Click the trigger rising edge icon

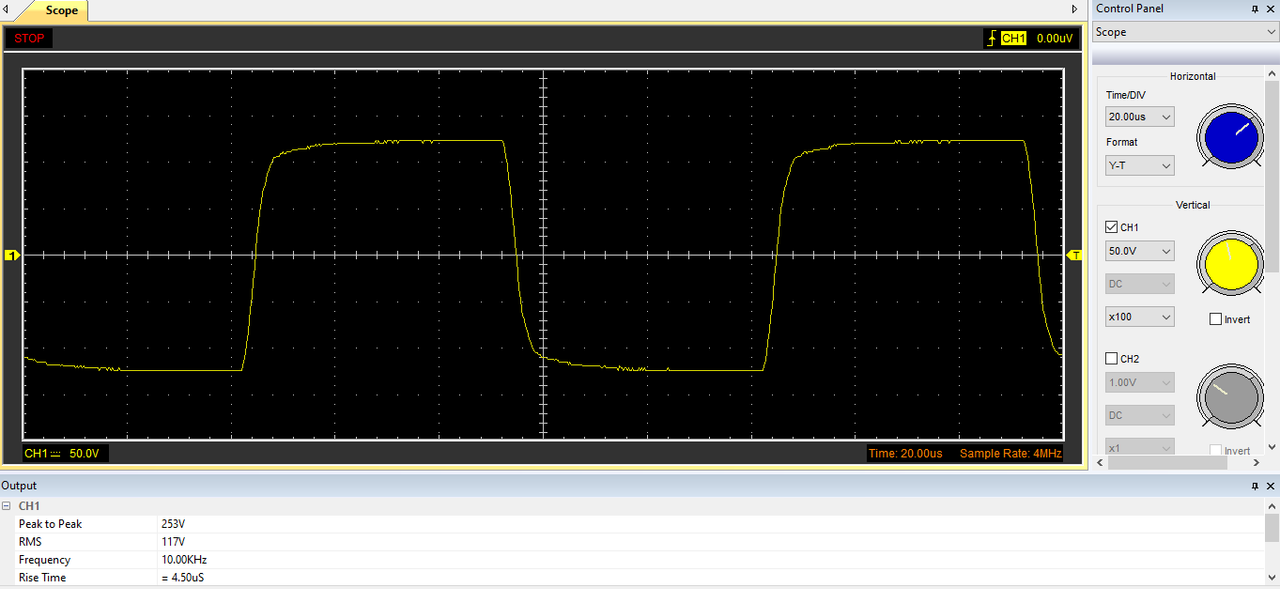point(991,38)
